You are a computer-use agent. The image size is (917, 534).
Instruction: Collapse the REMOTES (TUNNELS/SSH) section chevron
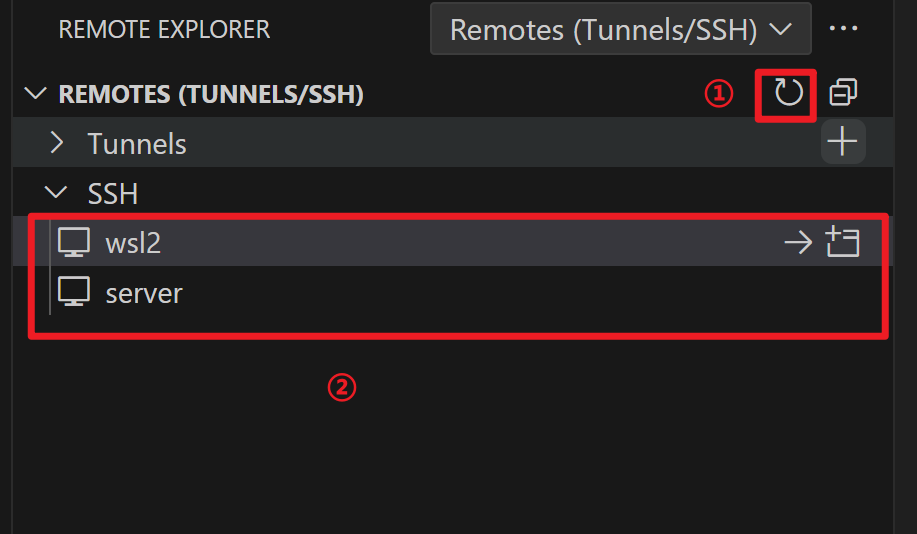coord(36,93)
